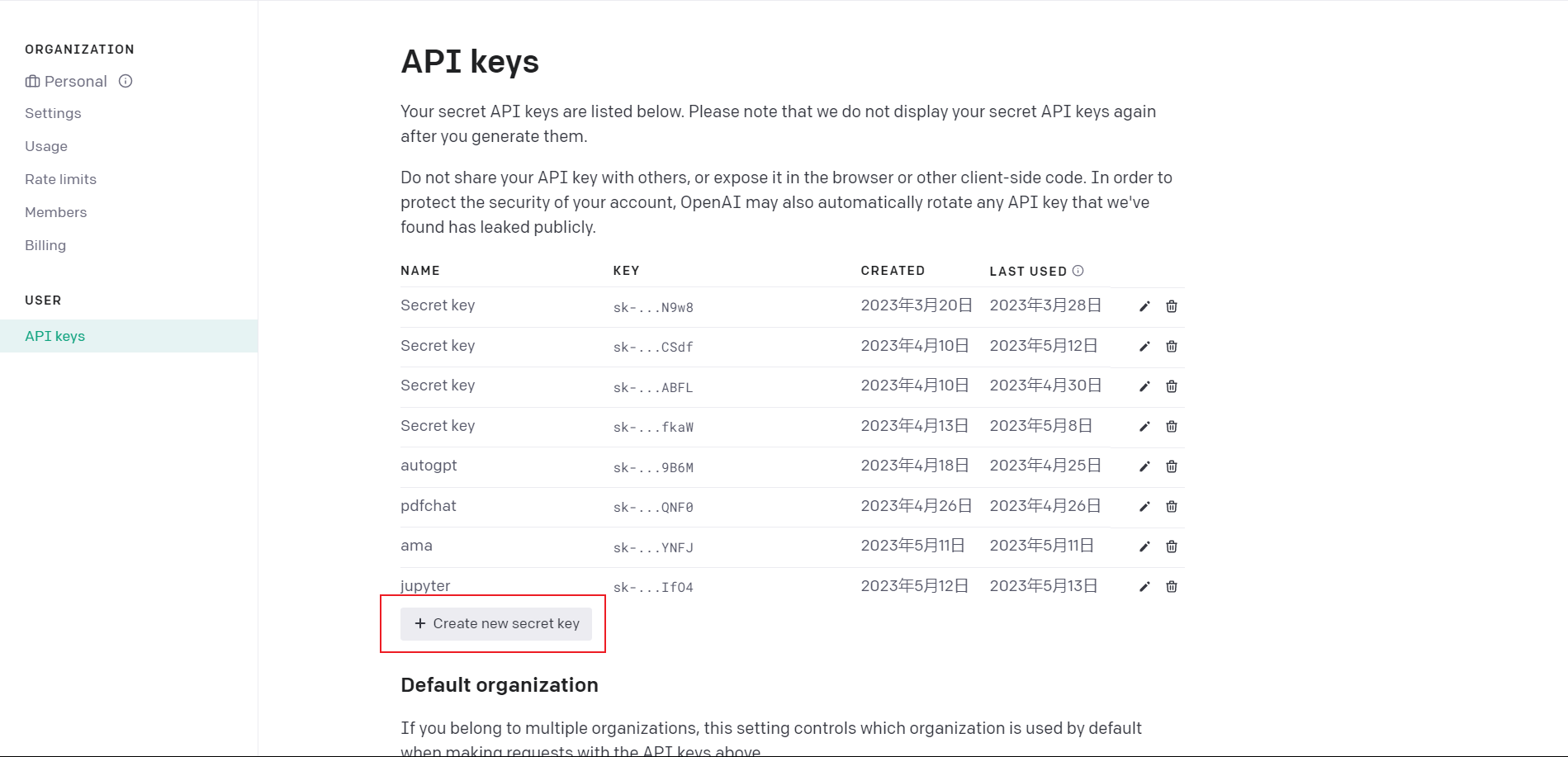This screenshot has height=757, width=1568.
Task: Delete the ama API key
Action: coord(1171,546)
